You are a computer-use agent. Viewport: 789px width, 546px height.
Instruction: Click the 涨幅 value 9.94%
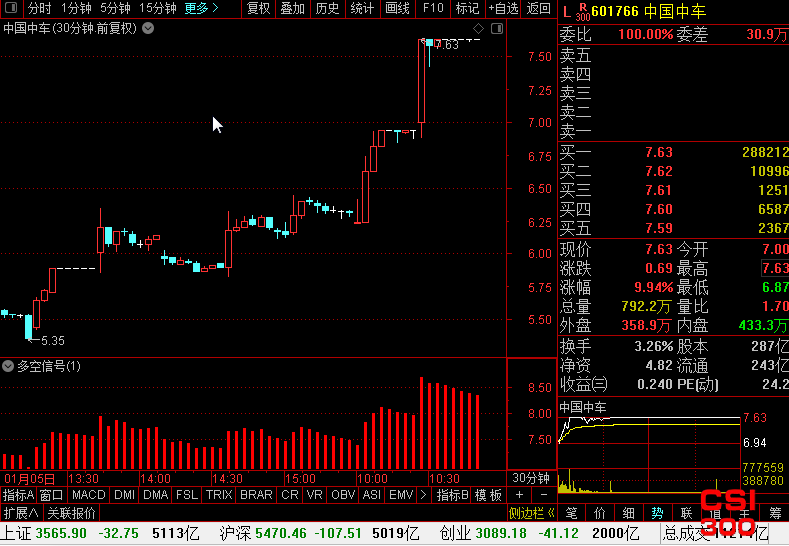pos(653,287)
